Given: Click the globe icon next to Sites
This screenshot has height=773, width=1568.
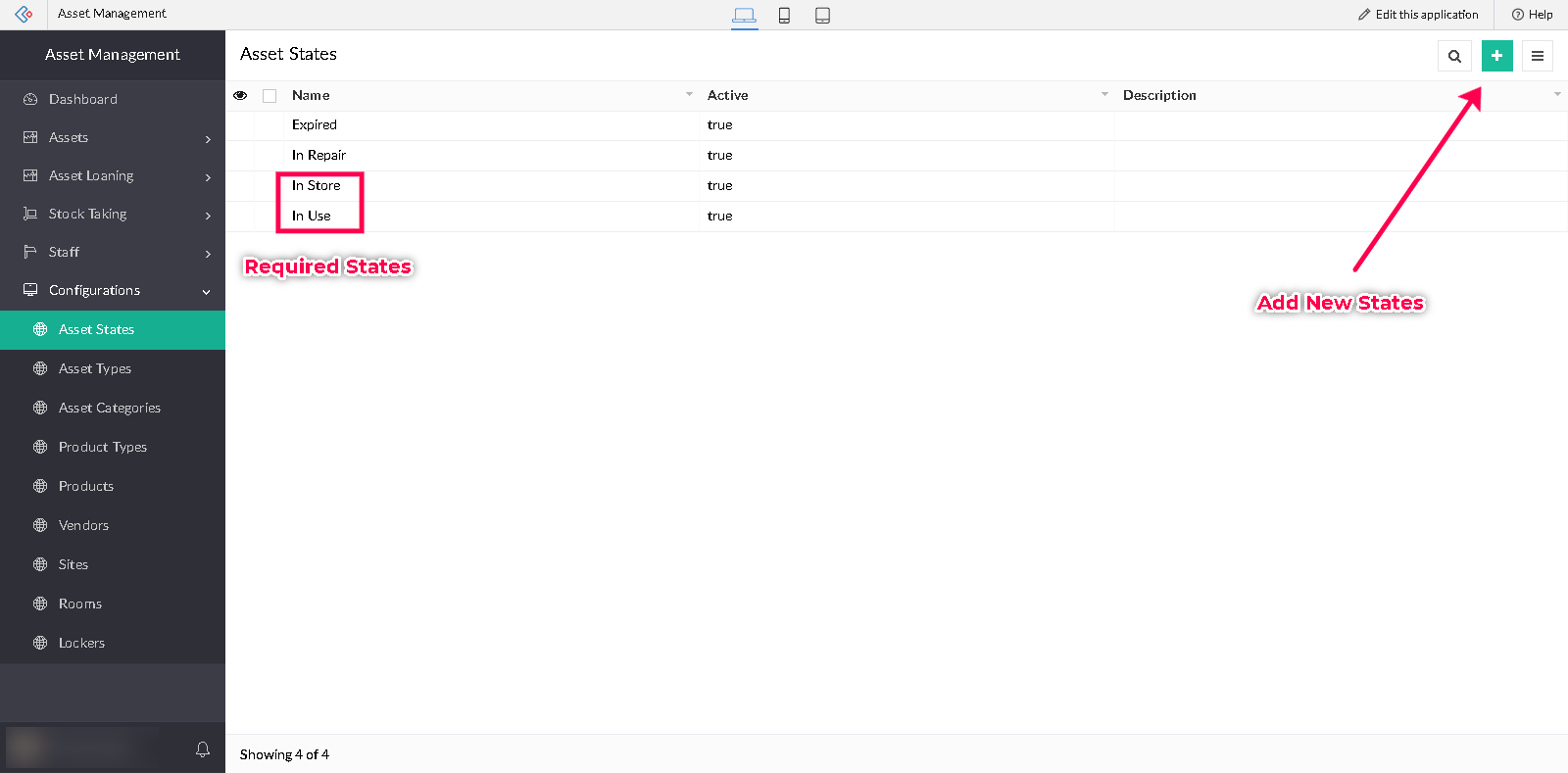Looking at the screenshot, I should coord(40,564).
